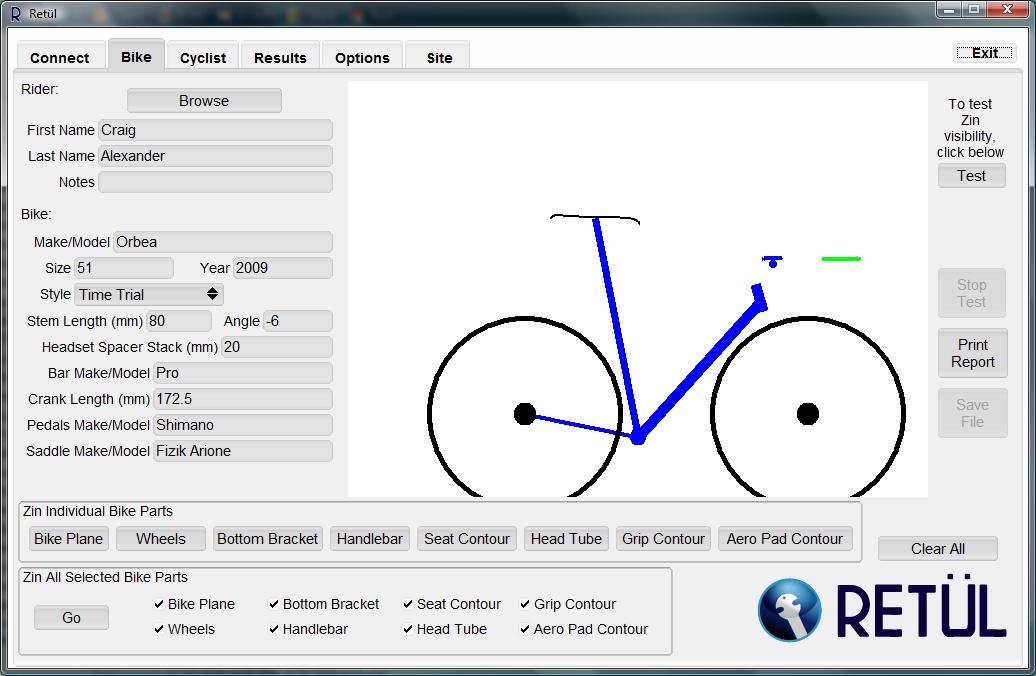The height and width of the screenshot is (676, 1036).
Task: Uncheck the Grip Contour checkbox
Action: click(525, 603)
